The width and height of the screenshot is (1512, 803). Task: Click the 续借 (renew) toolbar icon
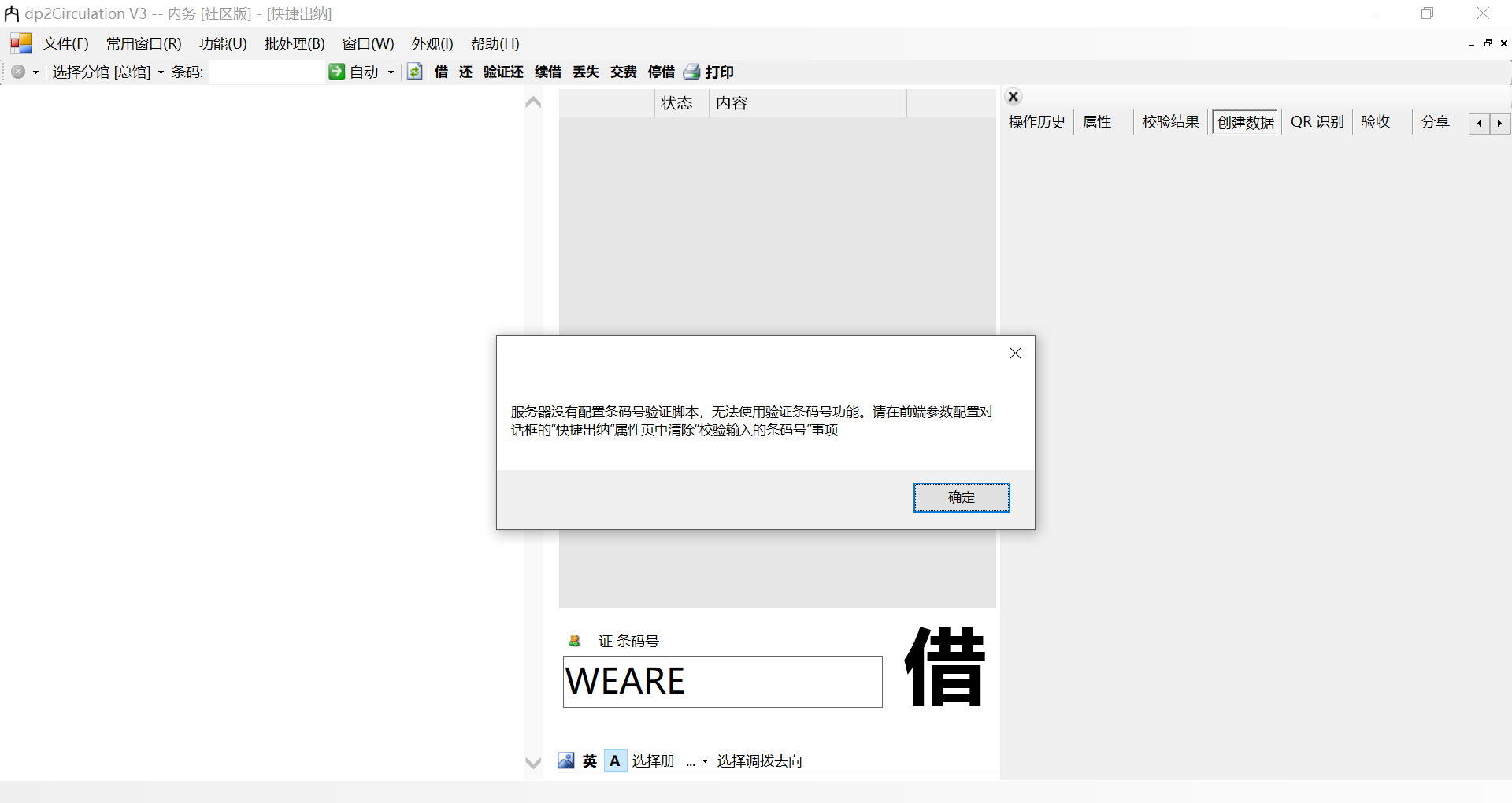click(x=548, y=72)
